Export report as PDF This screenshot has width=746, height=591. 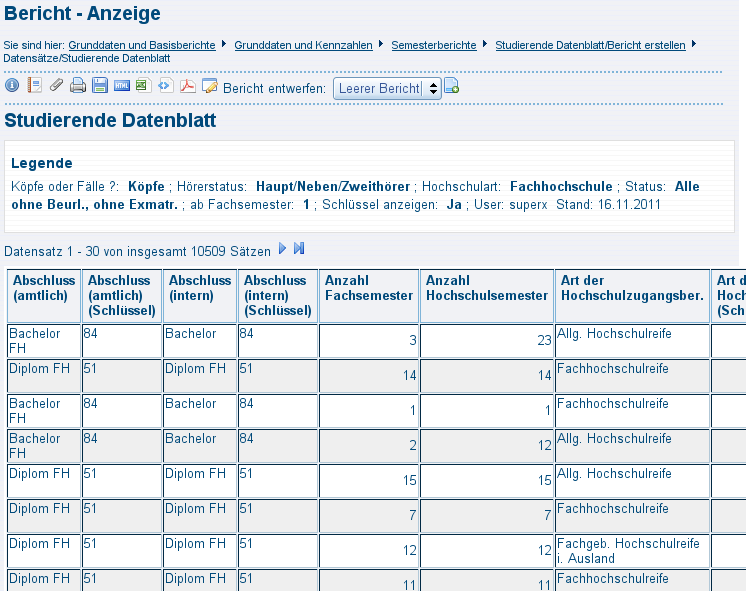(187, 86)
